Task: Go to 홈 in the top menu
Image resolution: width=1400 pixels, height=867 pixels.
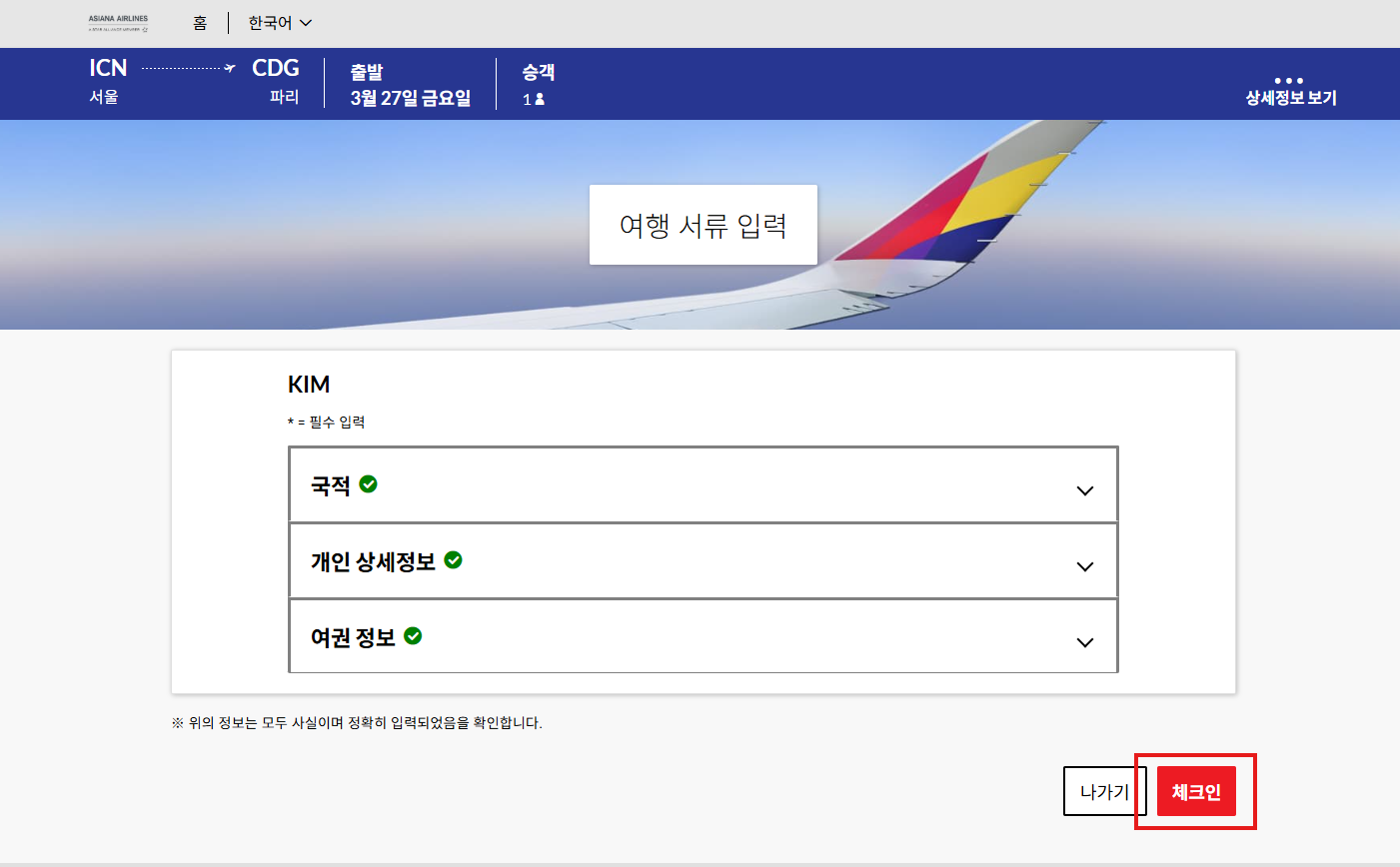Action: pos(200,23)
